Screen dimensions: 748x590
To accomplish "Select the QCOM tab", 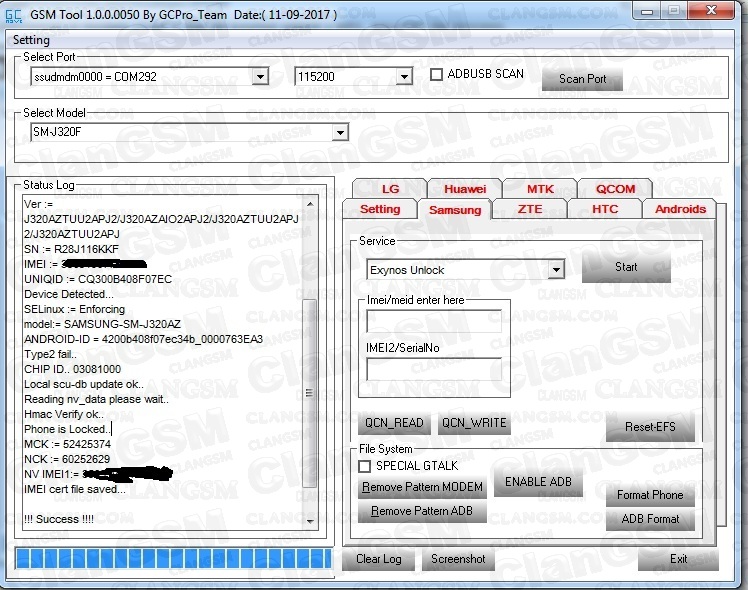I will tap(616, 189).
